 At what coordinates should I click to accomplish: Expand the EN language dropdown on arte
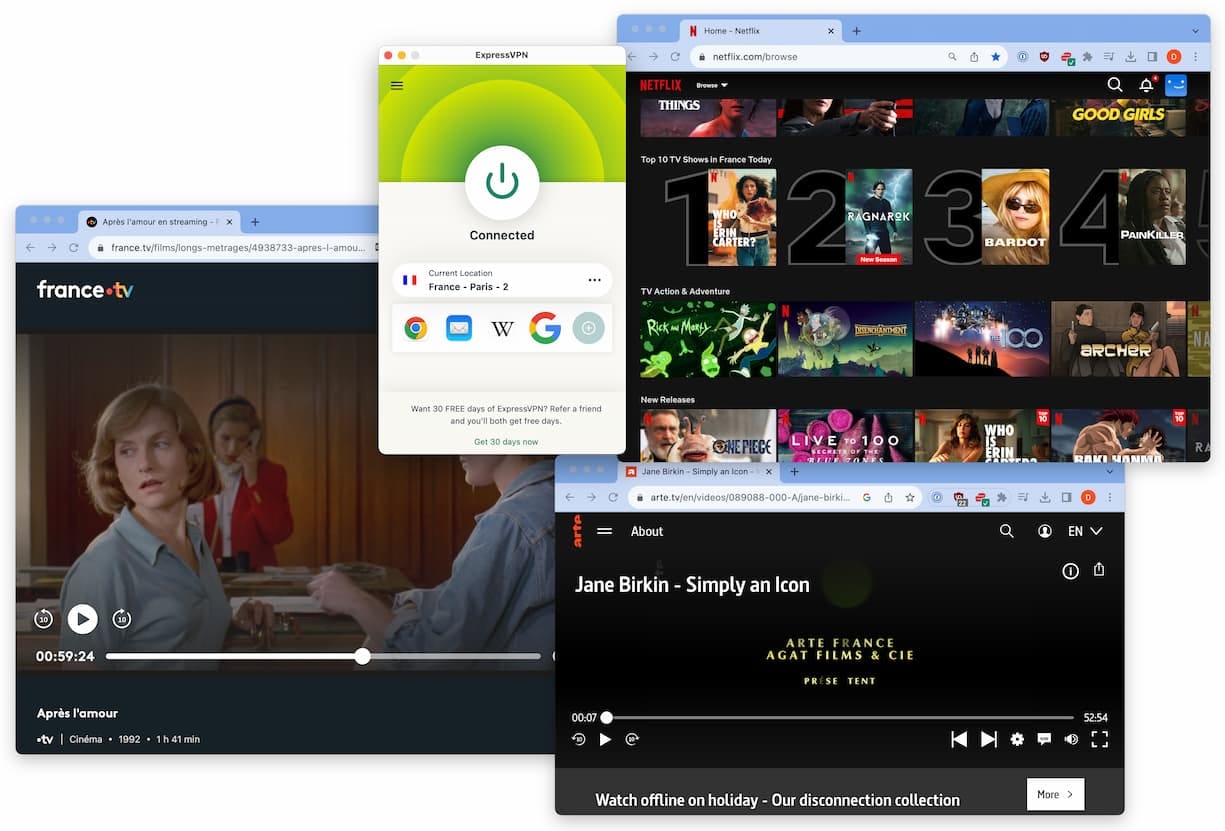(x=1085, y=531)
